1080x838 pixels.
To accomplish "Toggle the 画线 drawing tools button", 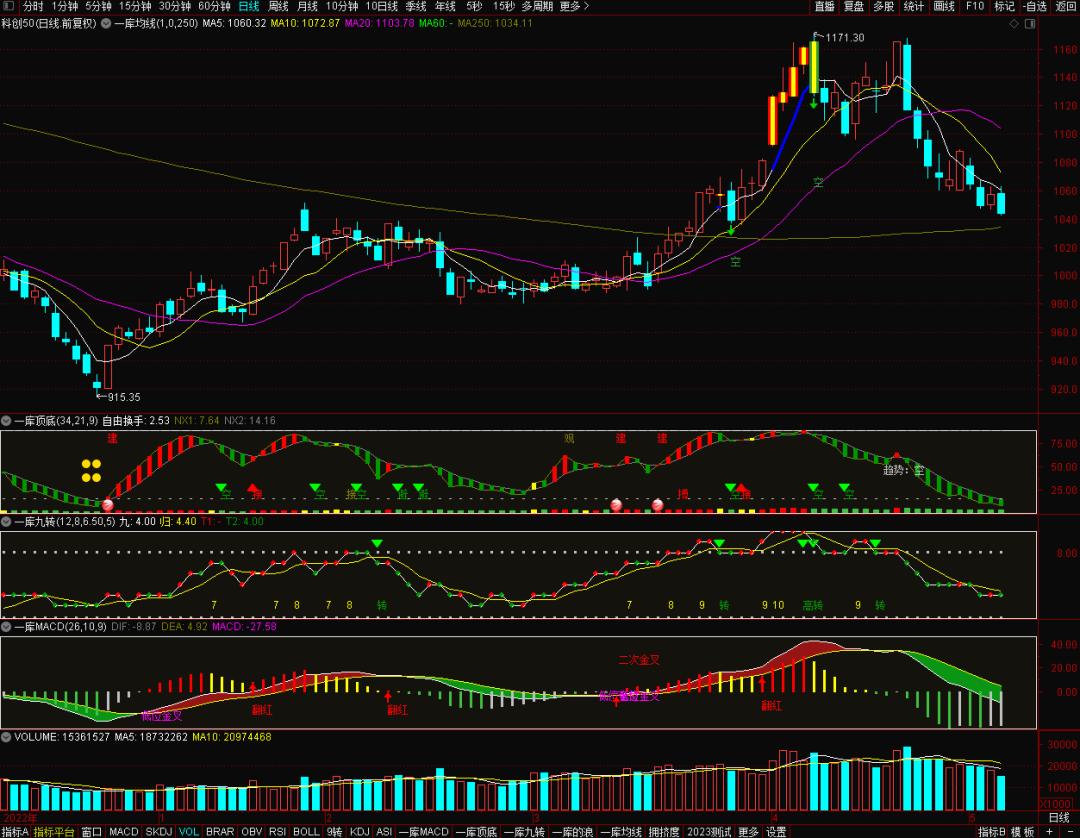I will (944, 6).
